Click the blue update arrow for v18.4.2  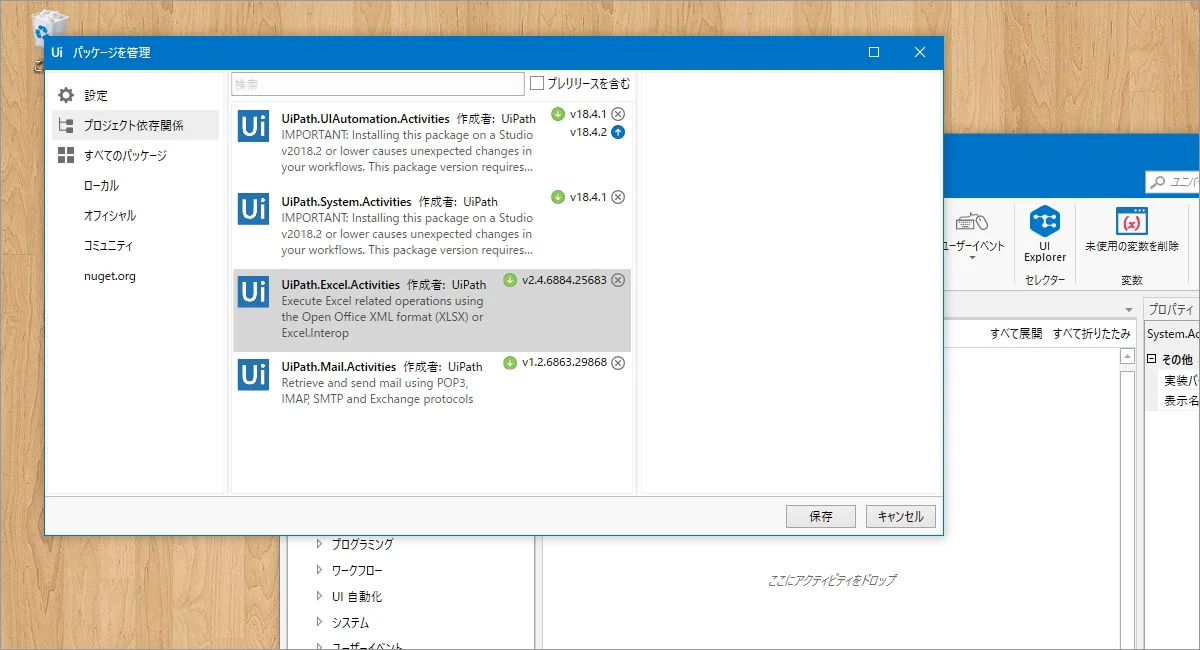(x=618, y=132)
